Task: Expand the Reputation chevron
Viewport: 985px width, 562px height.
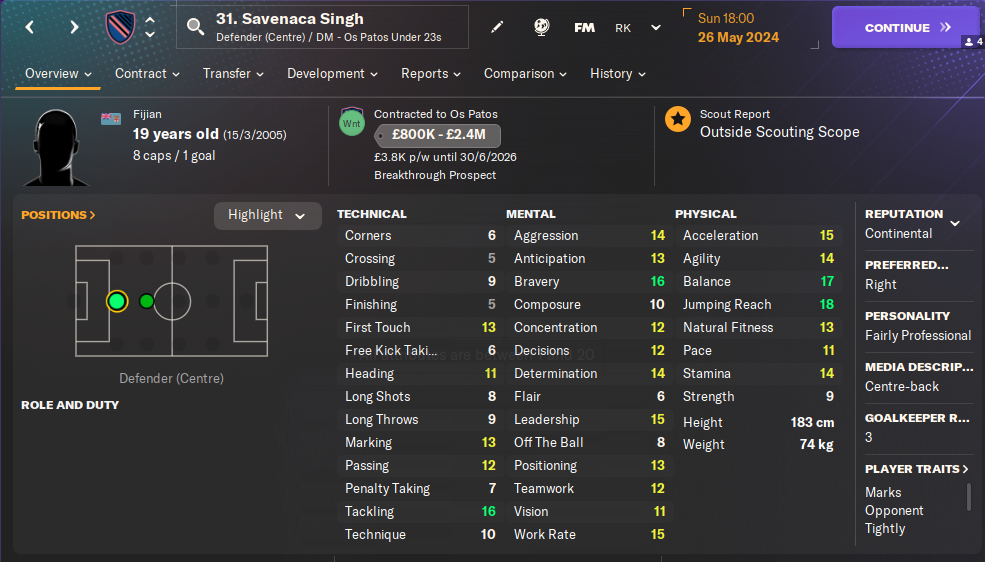Action: coord(955,223)
